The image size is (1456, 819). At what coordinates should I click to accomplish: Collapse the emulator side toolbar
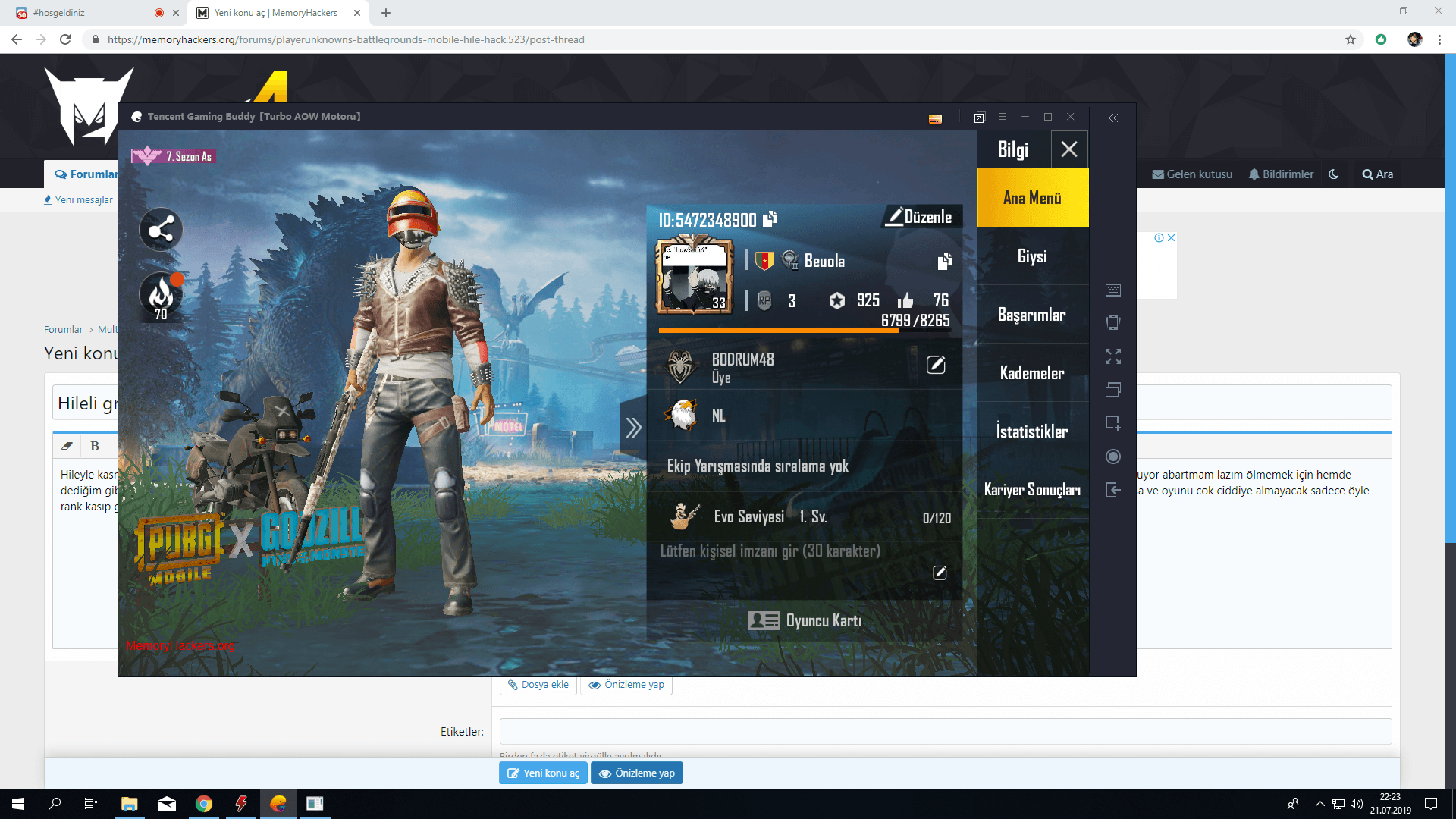pos(1113,118)
